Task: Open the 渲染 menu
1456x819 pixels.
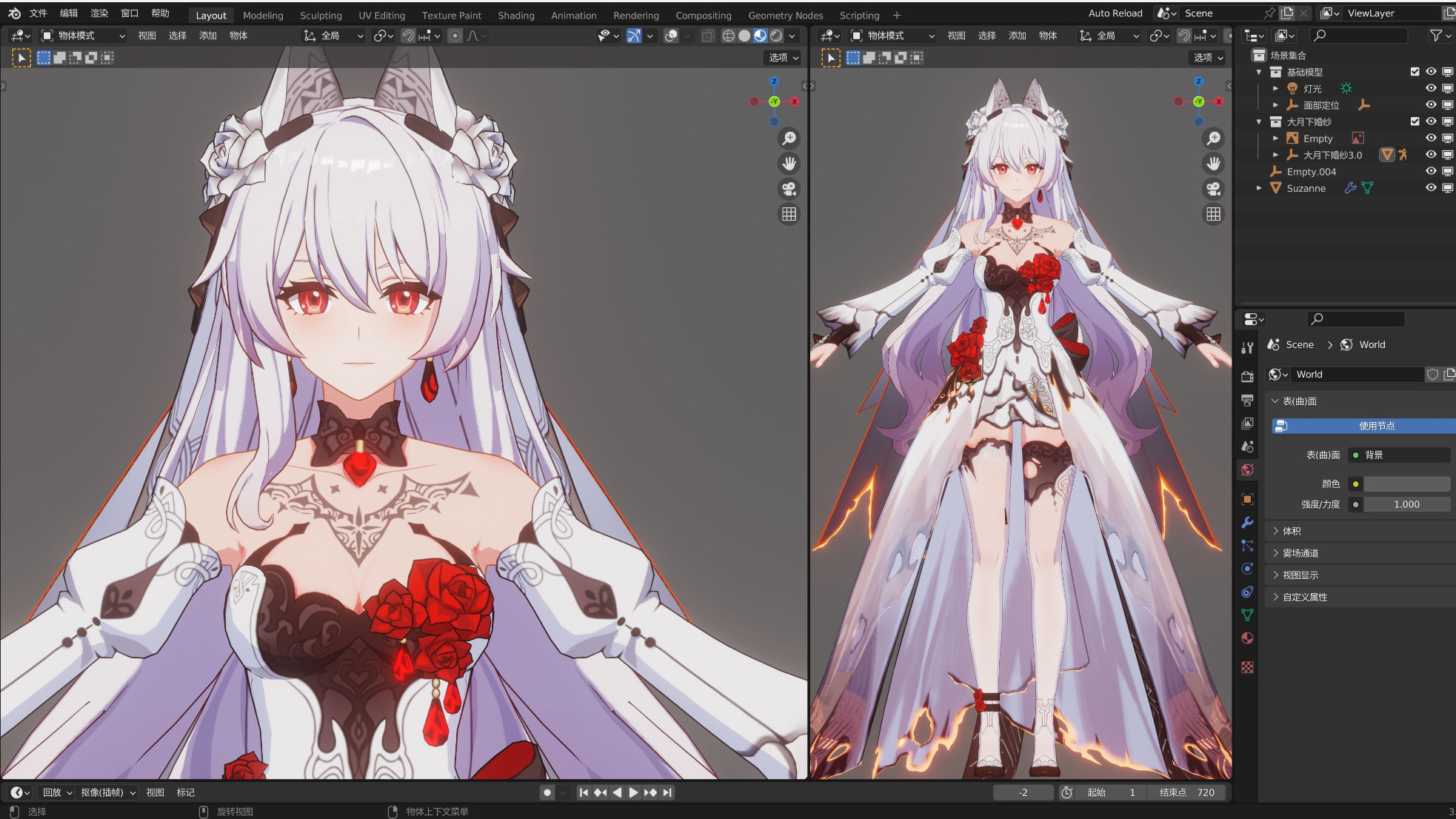Action: [x=98, y=13]
